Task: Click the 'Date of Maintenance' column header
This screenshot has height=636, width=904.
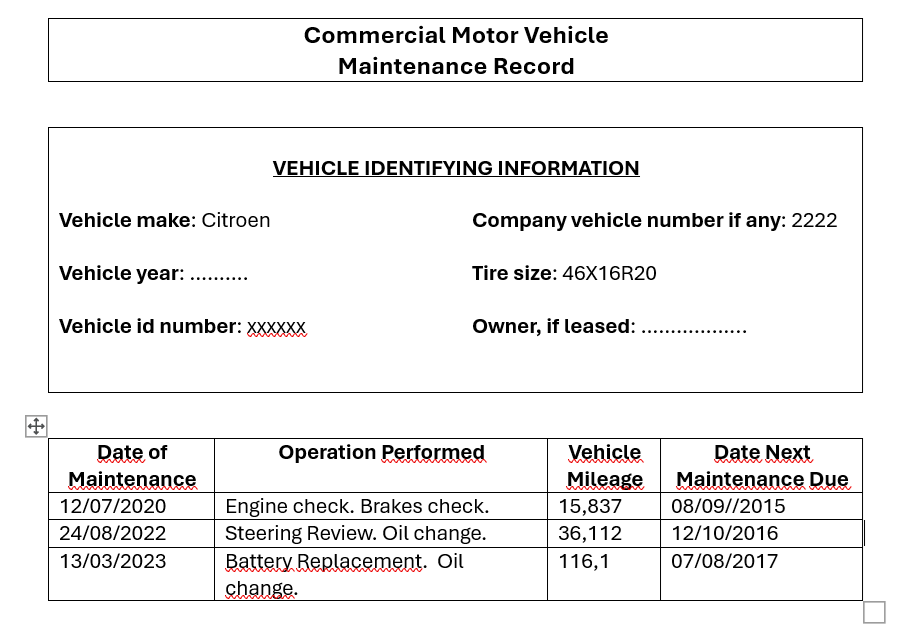Action: pos(132,466)
